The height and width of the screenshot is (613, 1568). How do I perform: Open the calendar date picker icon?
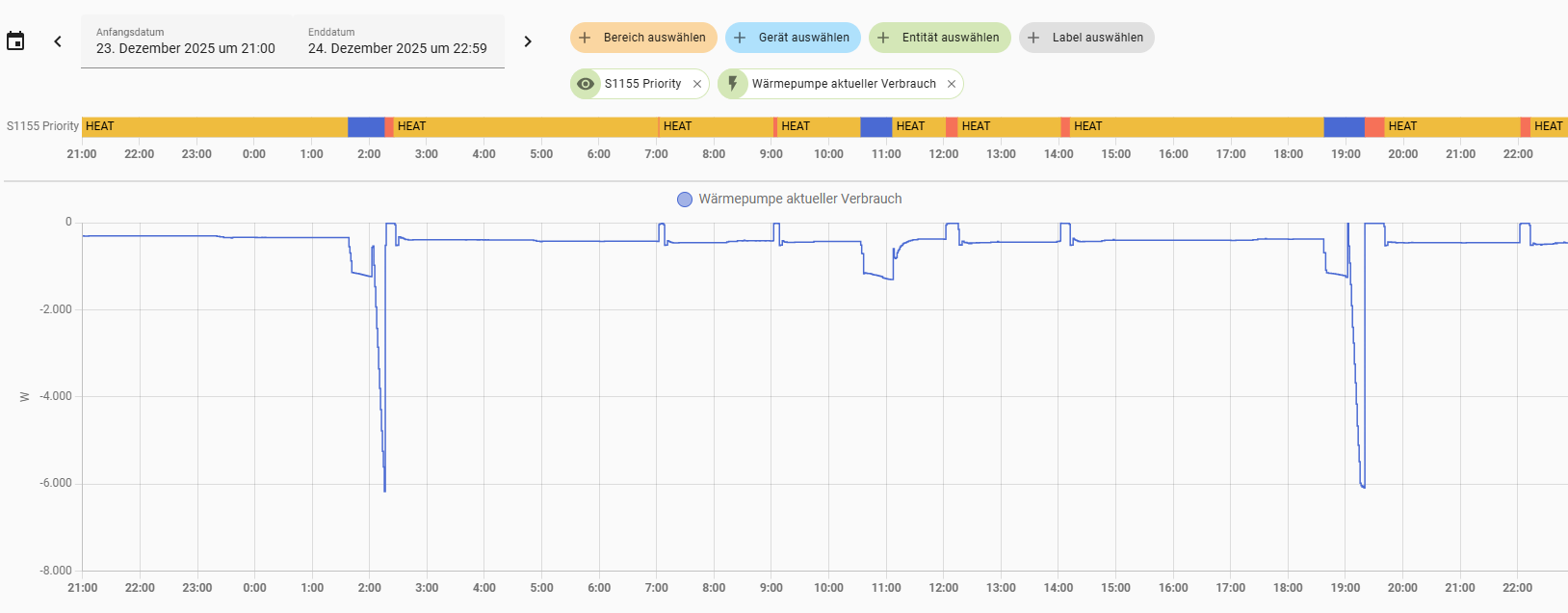(x=15, y=41)
